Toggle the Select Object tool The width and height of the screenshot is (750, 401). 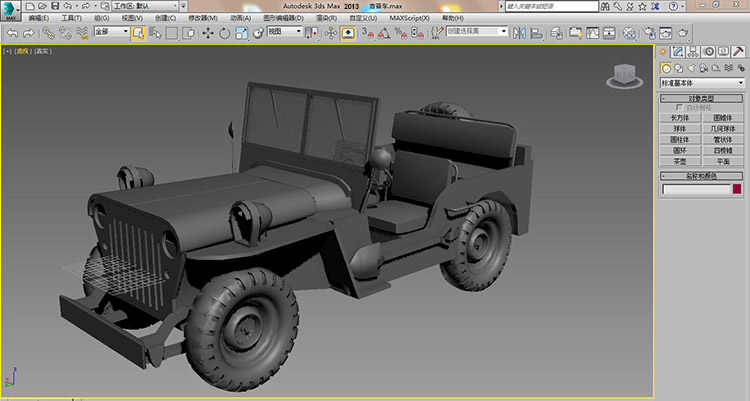click(138, 33)
